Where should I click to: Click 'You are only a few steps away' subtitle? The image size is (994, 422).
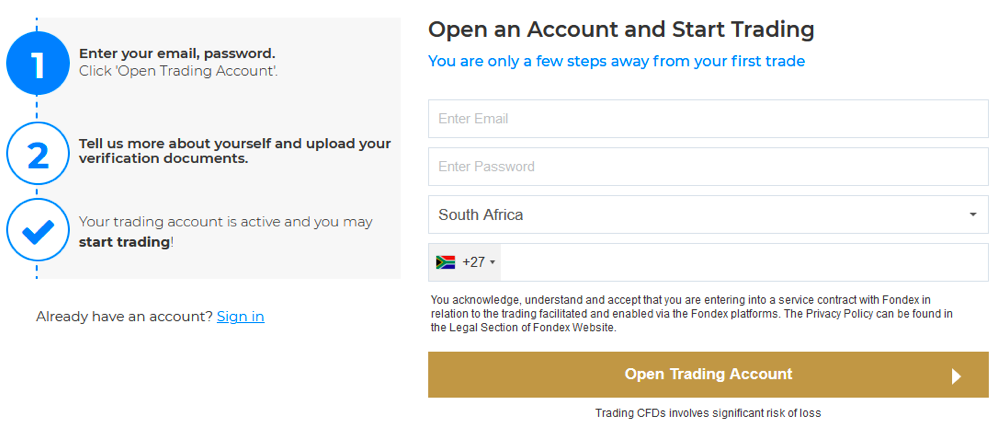tap(617, 61)
